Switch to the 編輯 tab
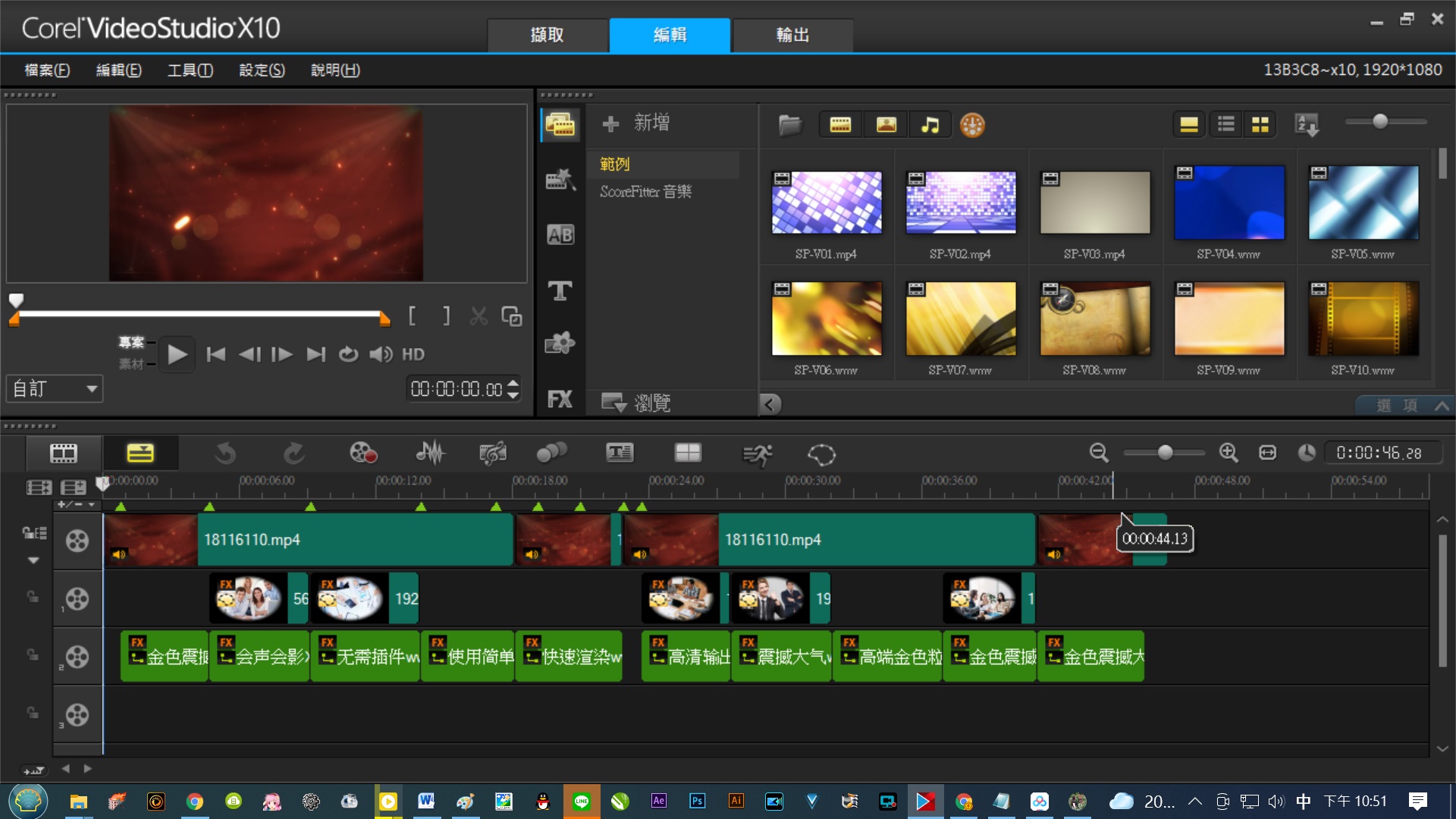 [x=670, y=35]
